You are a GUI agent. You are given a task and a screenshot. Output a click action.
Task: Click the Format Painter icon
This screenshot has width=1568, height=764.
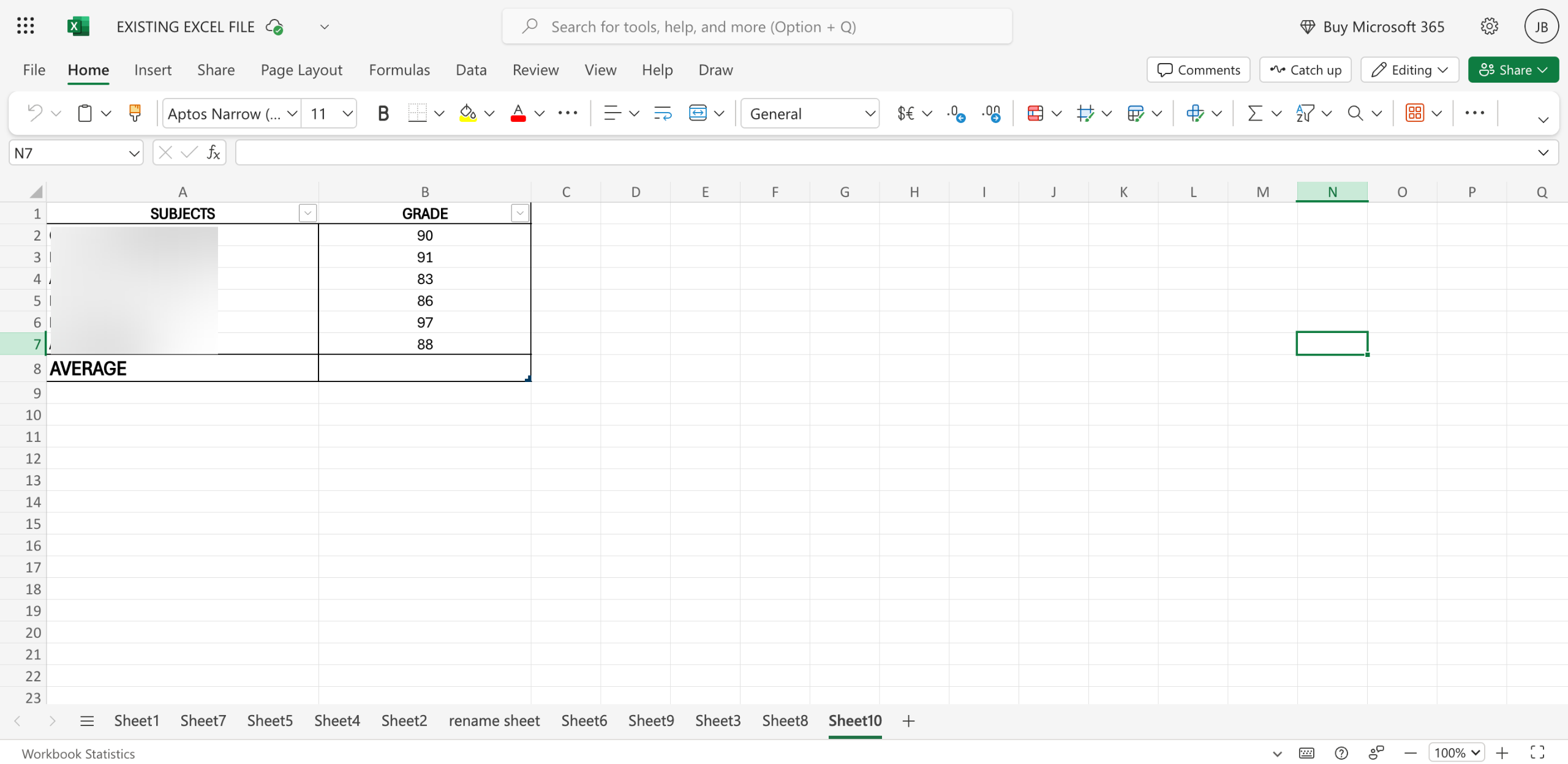point(135,113)
